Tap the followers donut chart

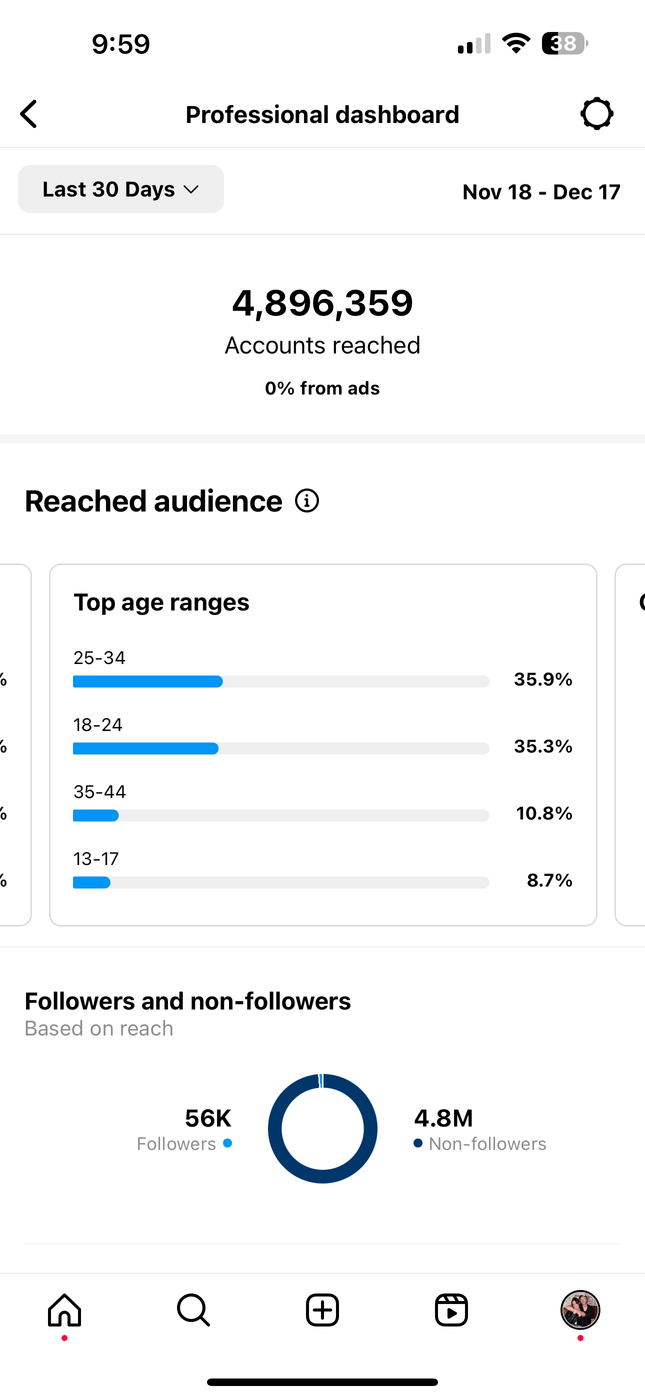point(322,1128)
